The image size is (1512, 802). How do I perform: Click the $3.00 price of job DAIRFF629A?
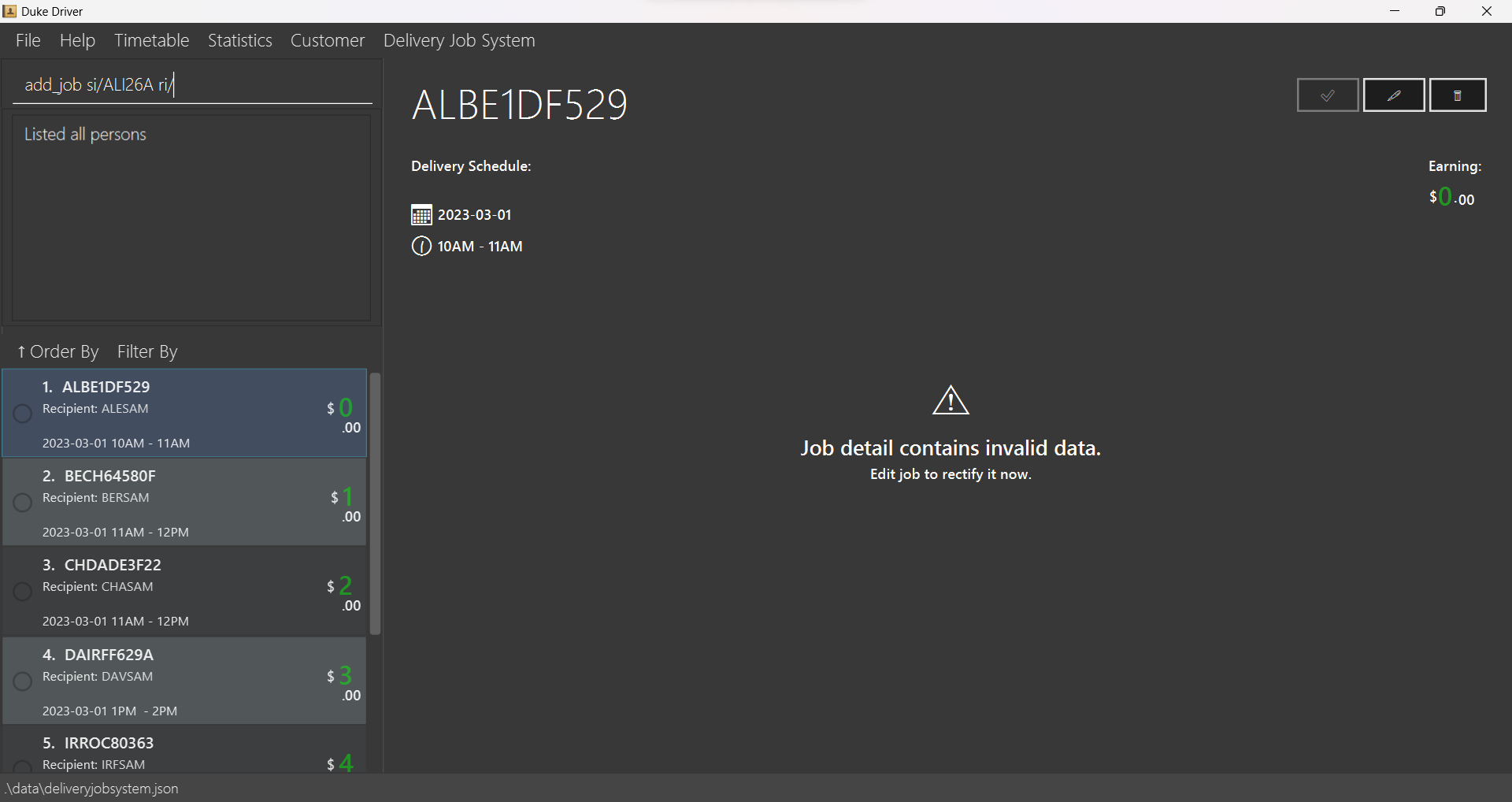pos(344,684)
